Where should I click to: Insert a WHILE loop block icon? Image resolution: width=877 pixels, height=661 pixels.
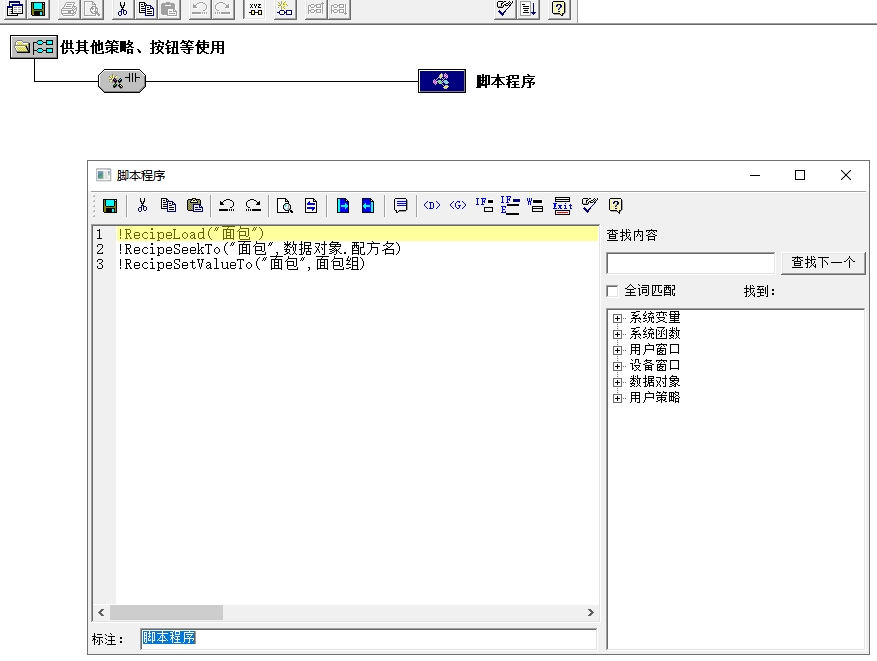pyautogui.click(x=535, y=205)
